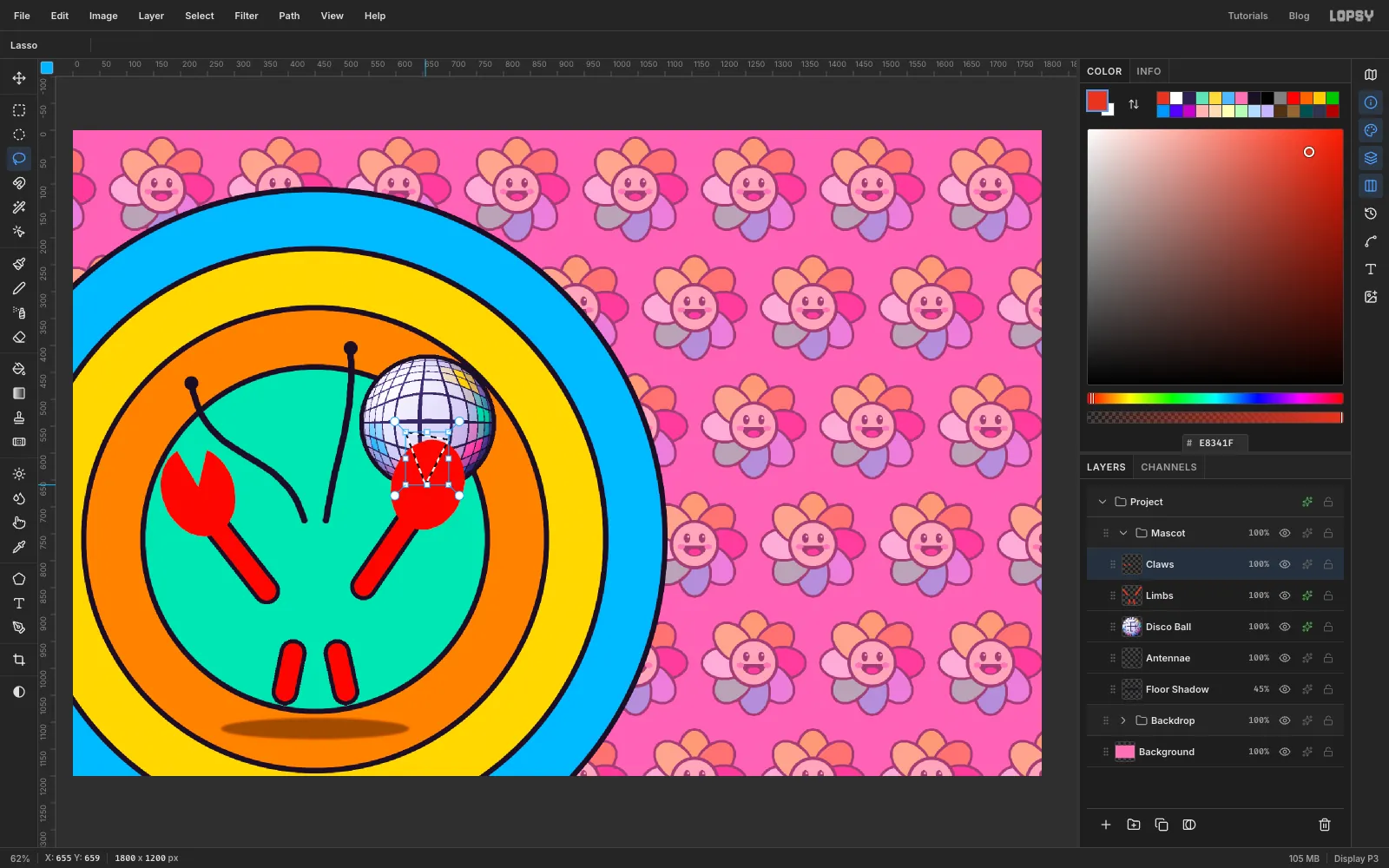Pick the Text tool in left toolbar
The image size is (1389, 868).
(19, 603)
